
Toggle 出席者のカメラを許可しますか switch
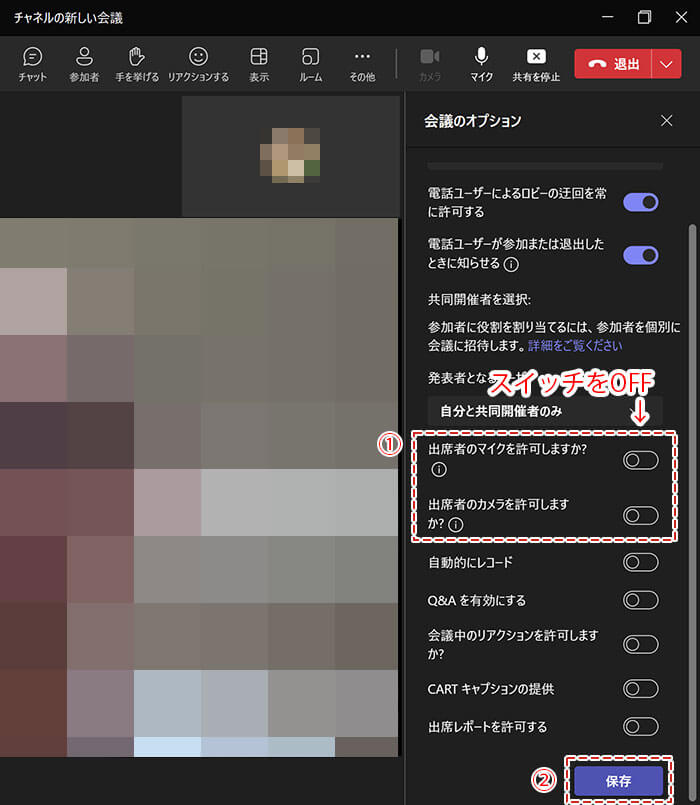coord(641,515)
